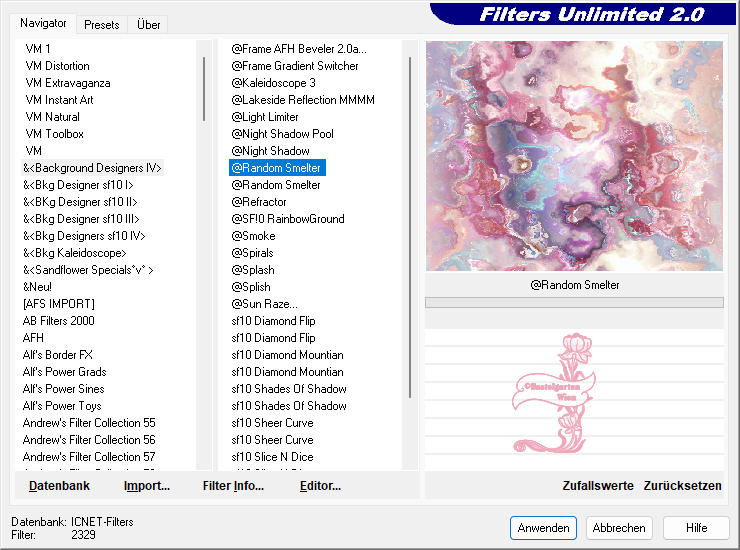Screen dimensions: 740x550
Task: Select Andrew's Filter Collection 57
Action: [x=89, y=457]
